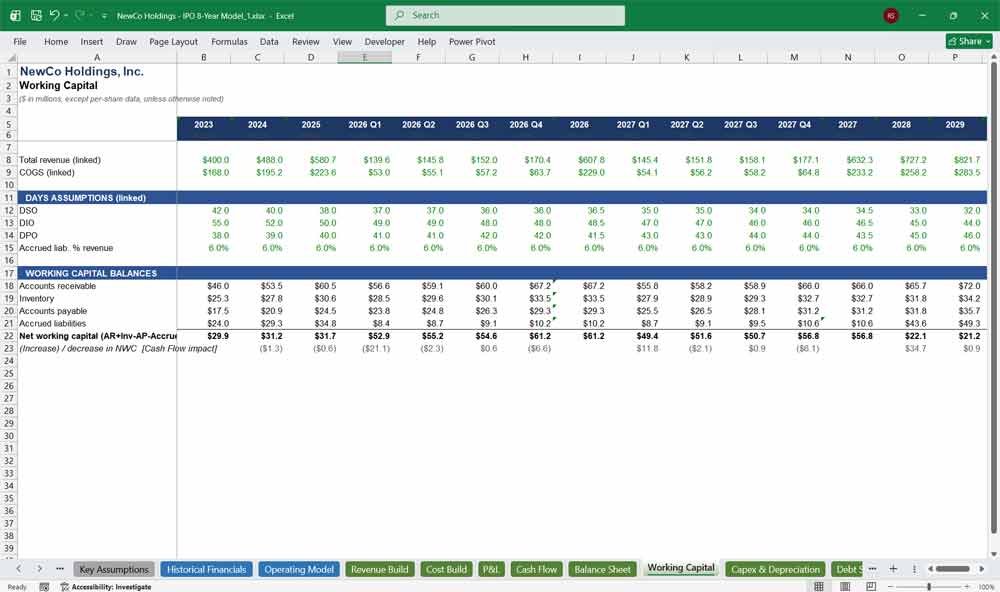Switch to Page Break Preview icon
1000x592 pixels.
point(871,586)
